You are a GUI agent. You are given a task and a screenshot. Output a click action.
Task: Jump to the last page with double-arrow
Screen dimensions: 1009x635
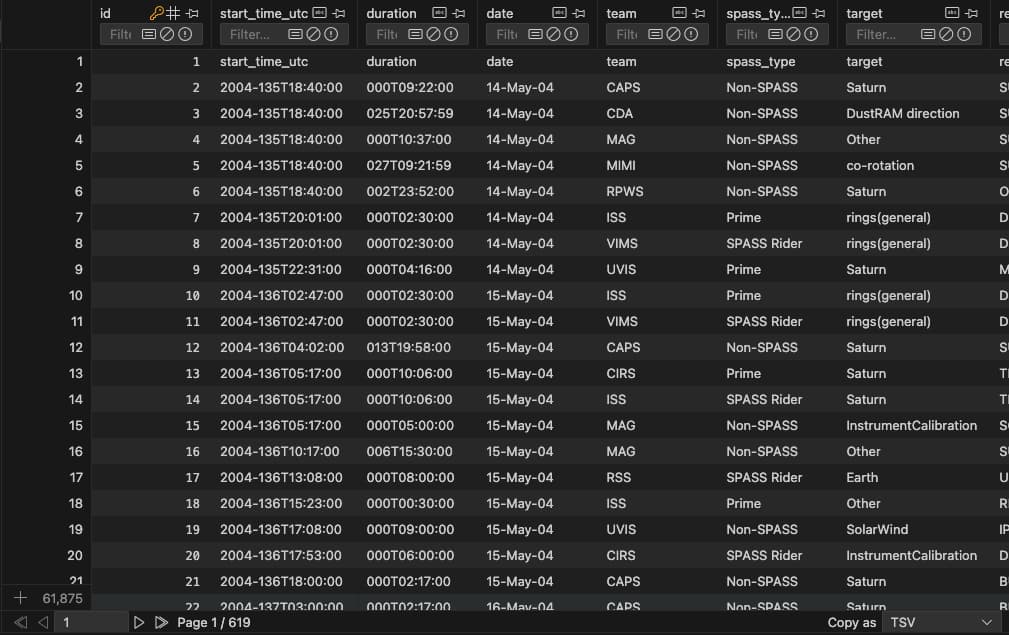[161, 622]
